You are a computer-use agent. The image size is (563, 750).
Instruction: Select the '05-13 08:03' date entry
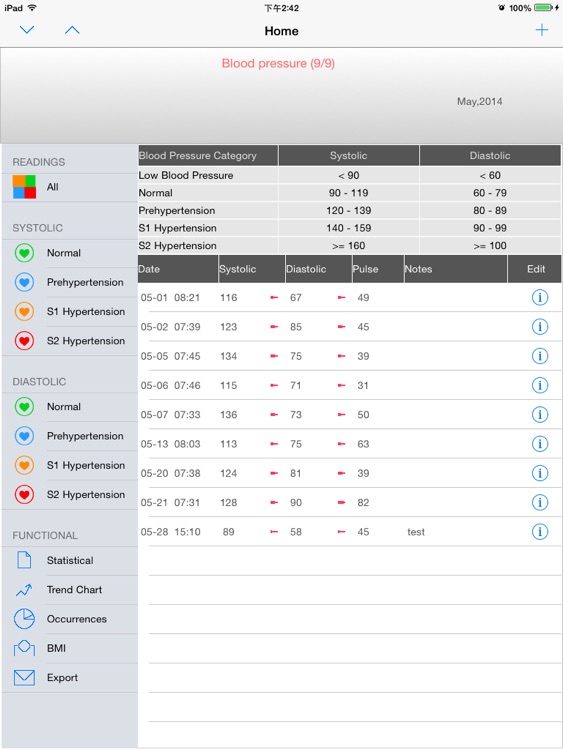[170, 444]
